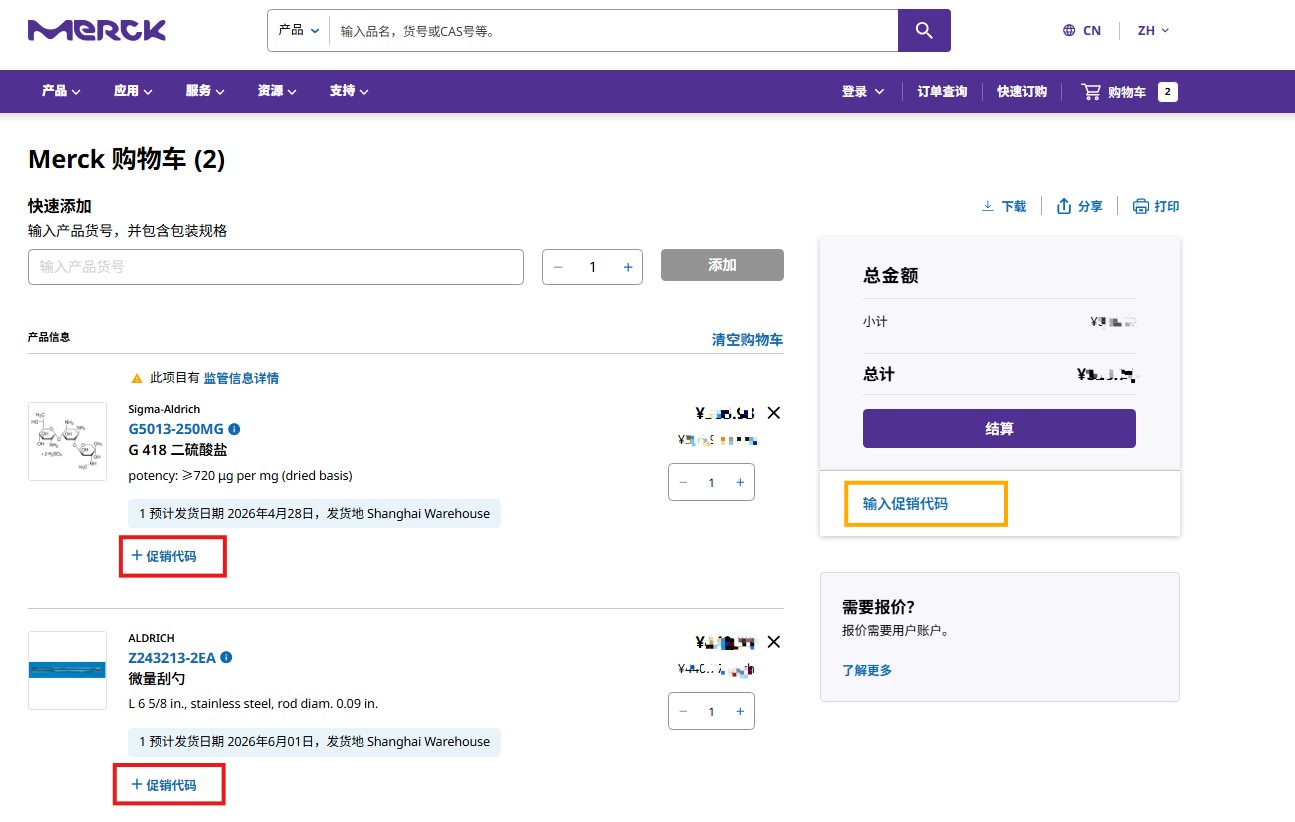The image size is (1295, 822).
Task: Open 快速订购 quick order
Action: point(1022,91)
